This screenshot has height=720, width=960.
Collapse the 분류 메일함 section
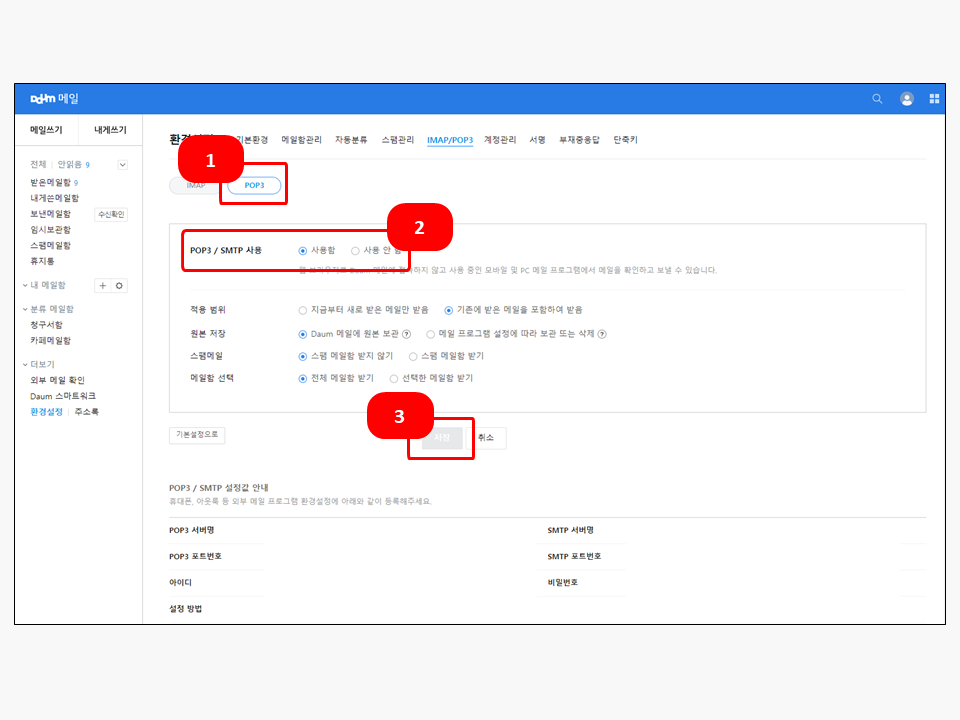point(24,310)
